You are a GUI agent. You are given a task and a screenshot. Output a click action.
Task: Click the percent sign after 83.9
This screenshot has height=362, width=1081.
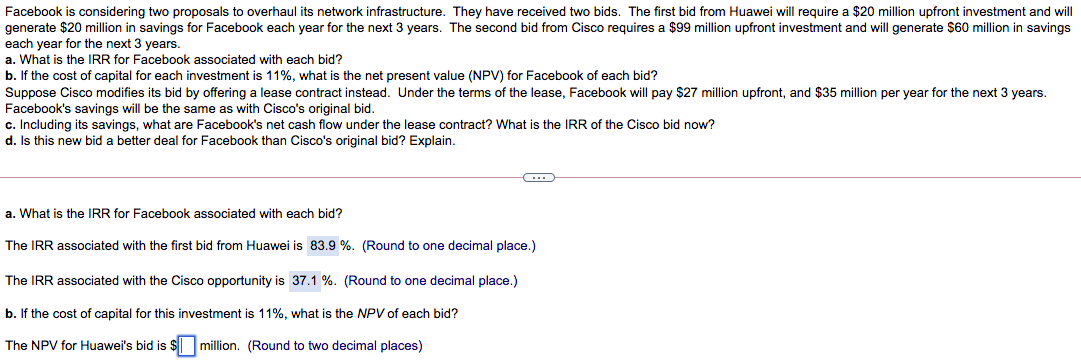[x=347, y=247]
